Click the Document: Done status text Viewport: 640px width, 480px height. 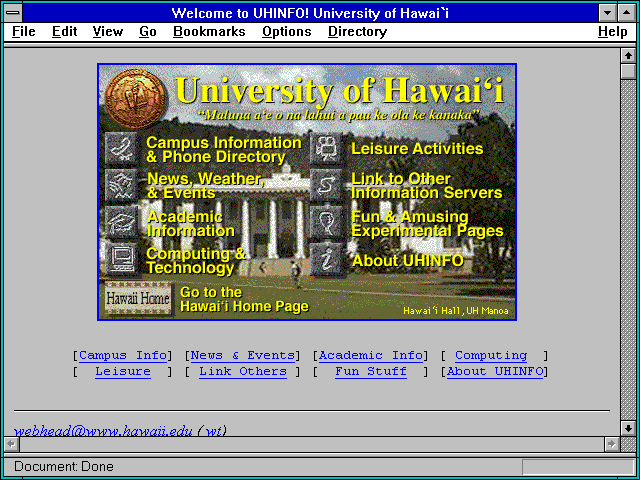click(x=64, y=466)
